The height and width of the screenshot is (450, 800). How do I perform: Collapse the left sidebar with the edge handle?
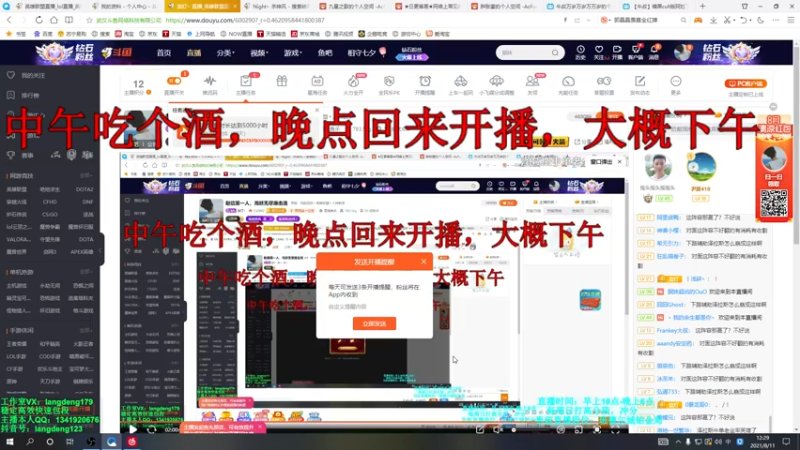[102, 249]
